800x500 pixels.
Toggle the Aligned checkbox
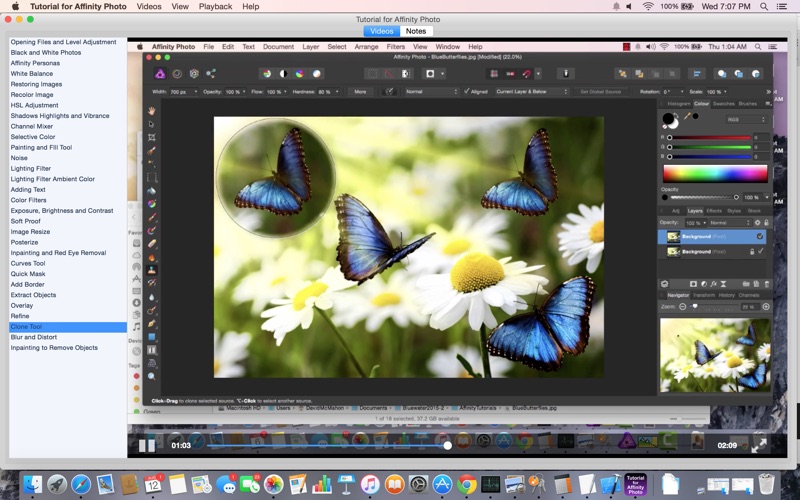pyautogui.click(x=466, y=91)
